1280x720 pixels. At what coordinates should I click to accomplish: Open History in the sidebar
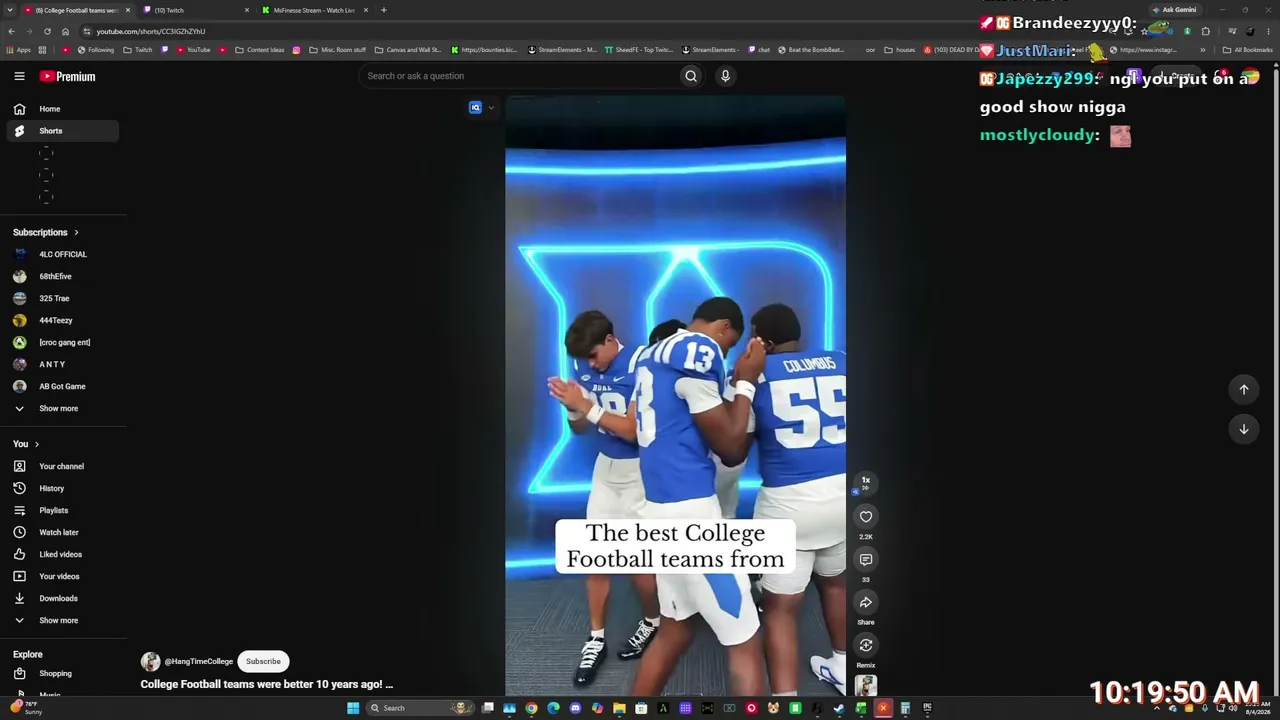point(63,488)
